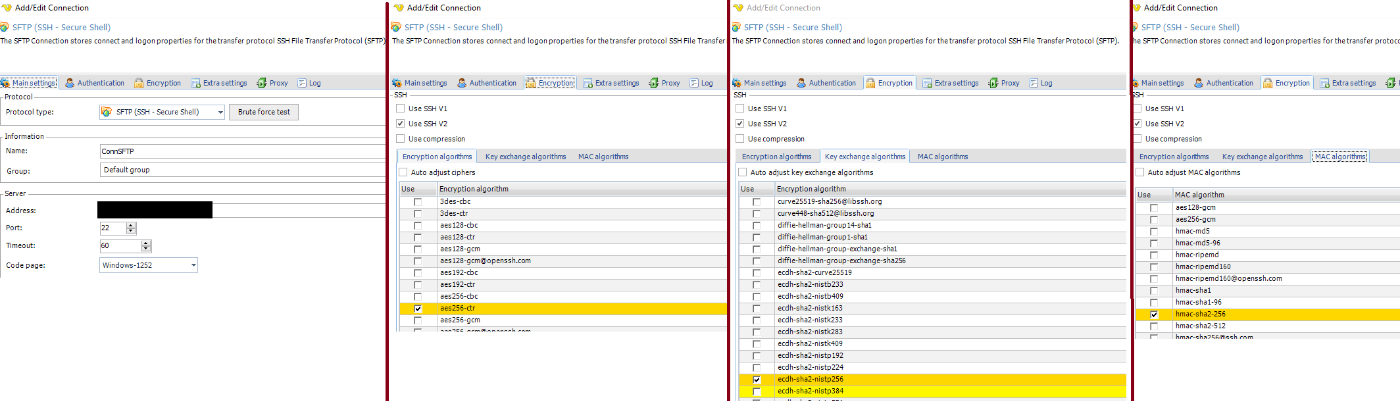This screenshot has height=401, width=1400.
Task: Click the Log icon above Protocol section
Action: [303, 83]
